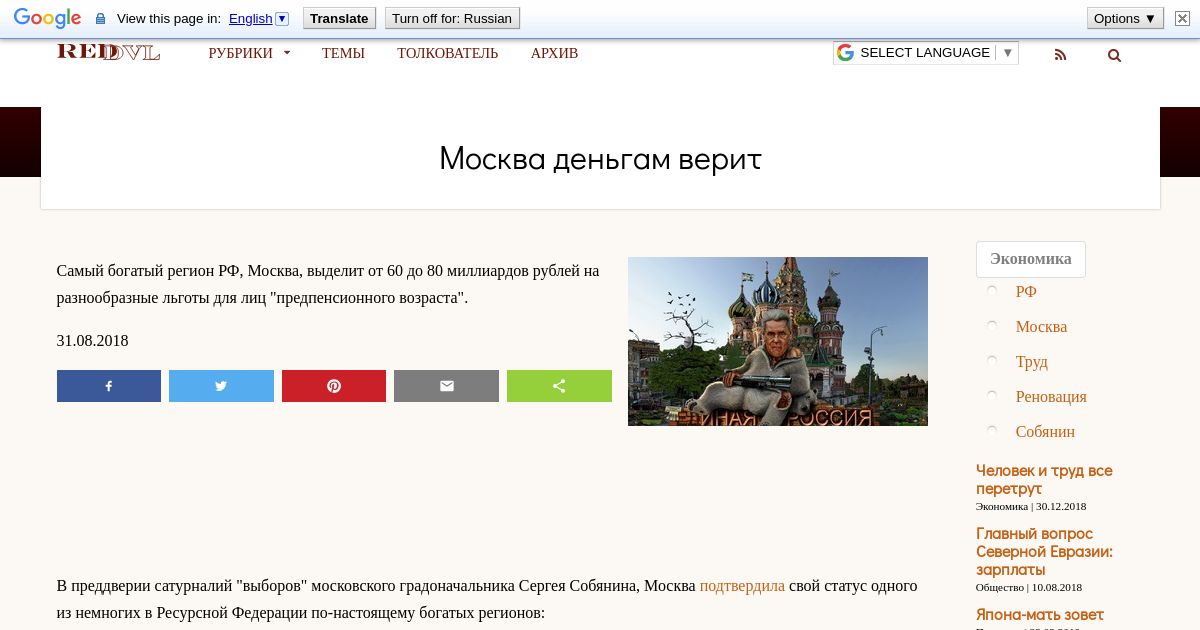Share the article on Twitter
Viewport: 1200px width, 630px height.
coord(221,386)
